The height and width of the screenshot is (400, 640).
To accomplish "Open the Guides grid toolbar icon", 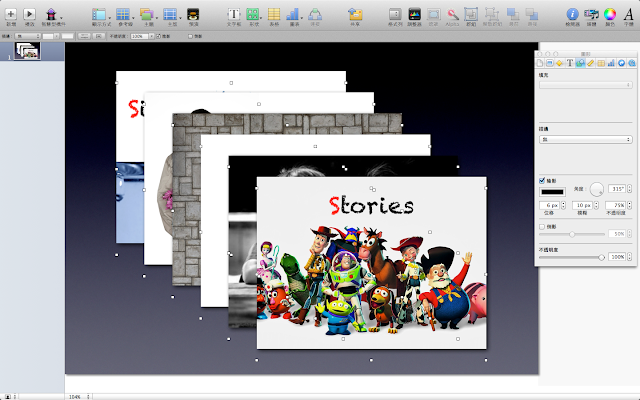I will pyautogui.click(x=122, y=14).
